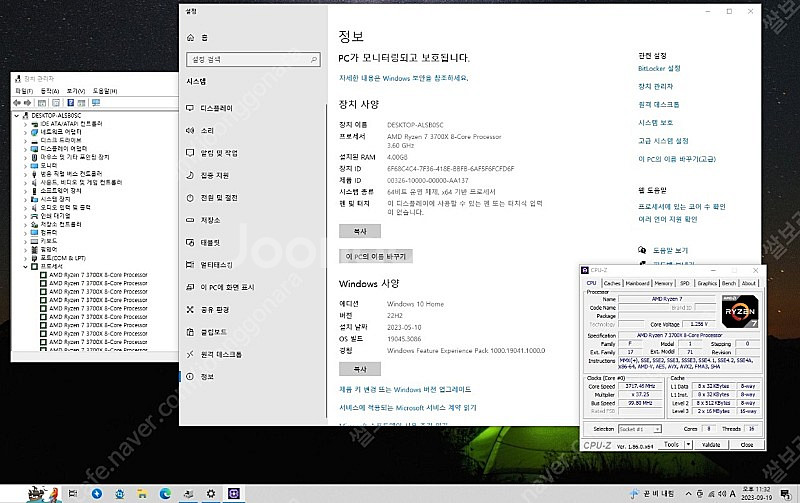The image size is (800, 503).
Task: Expand 디스크 드라이브 node
Action: point(25,140)
